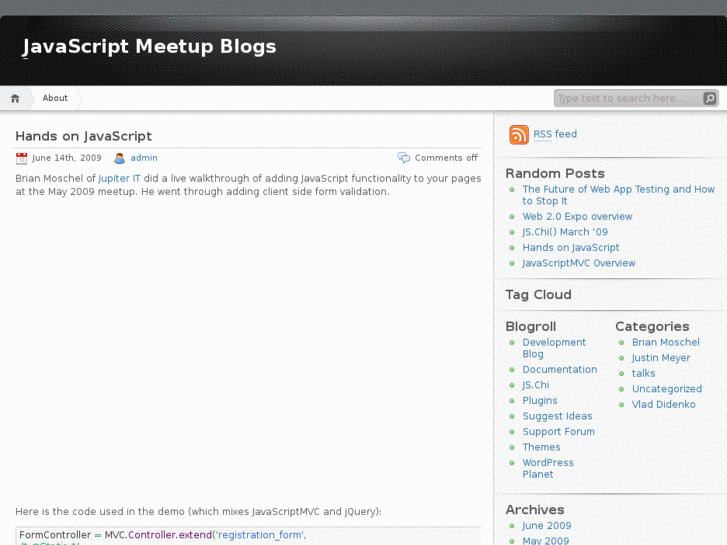Click the JavaScript Meetup Blogs site title
The width and height of the screenshot is (727, 545).
tap(149, 46)
